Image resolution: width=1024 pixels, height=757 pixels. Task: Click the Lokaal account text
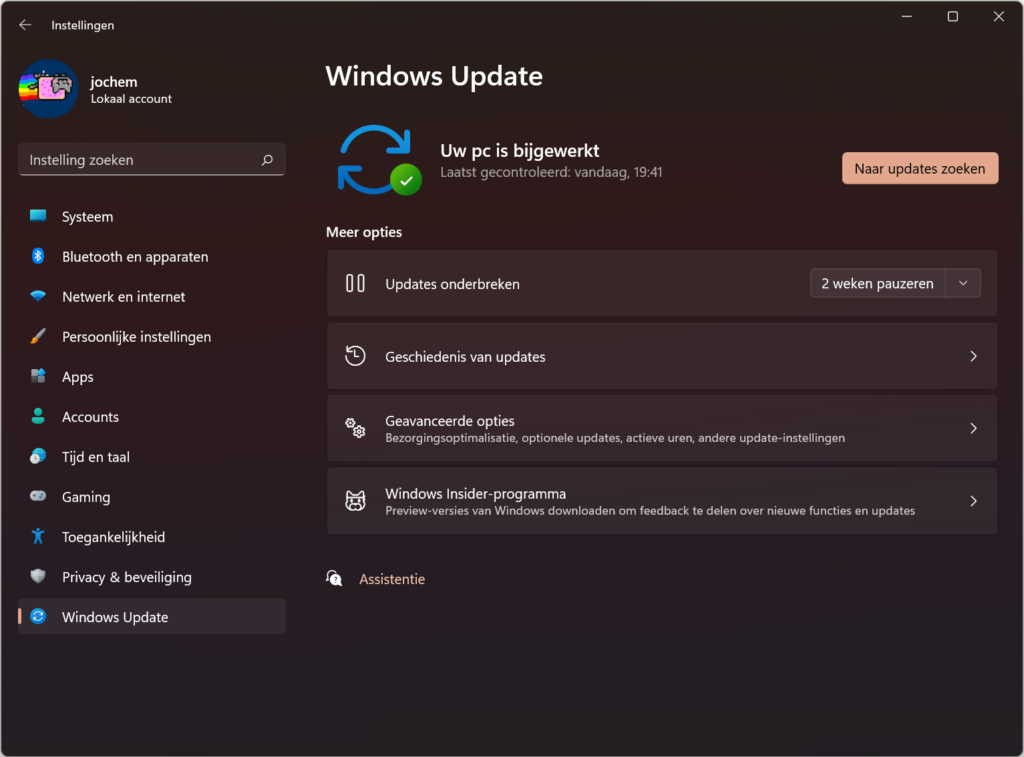131,99
